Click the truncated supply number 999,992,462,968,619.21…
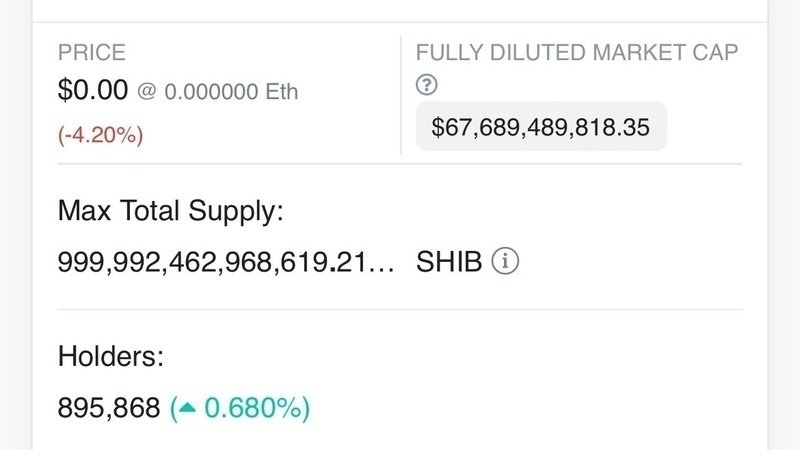800x450 pixels. pos(226,262)
